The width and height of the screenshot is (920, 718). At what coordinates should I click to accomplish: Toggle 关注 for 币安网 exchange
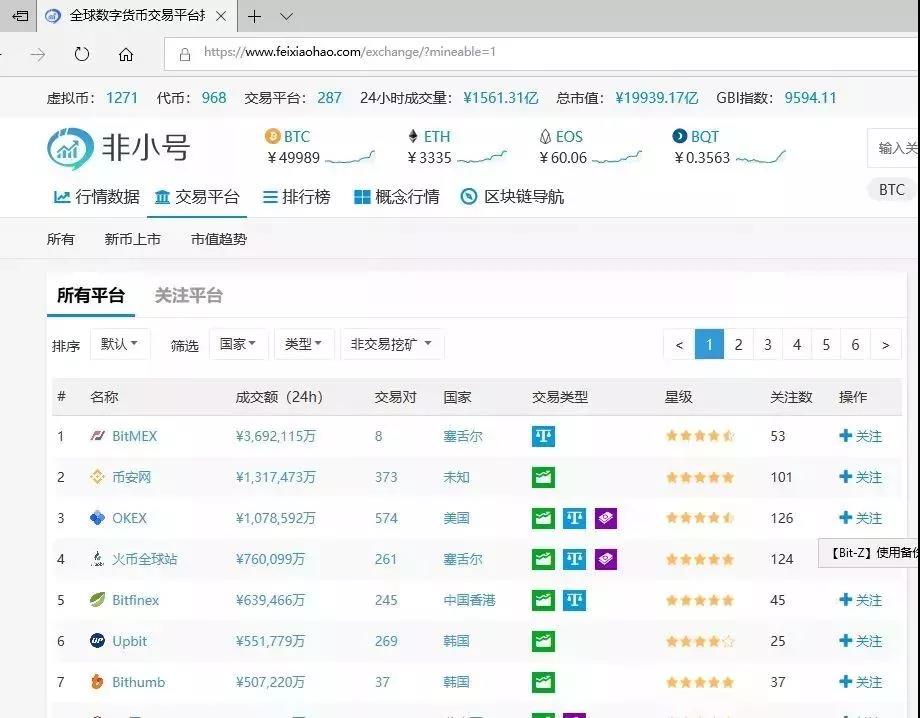pyautogui.click(x=860, y=477)
